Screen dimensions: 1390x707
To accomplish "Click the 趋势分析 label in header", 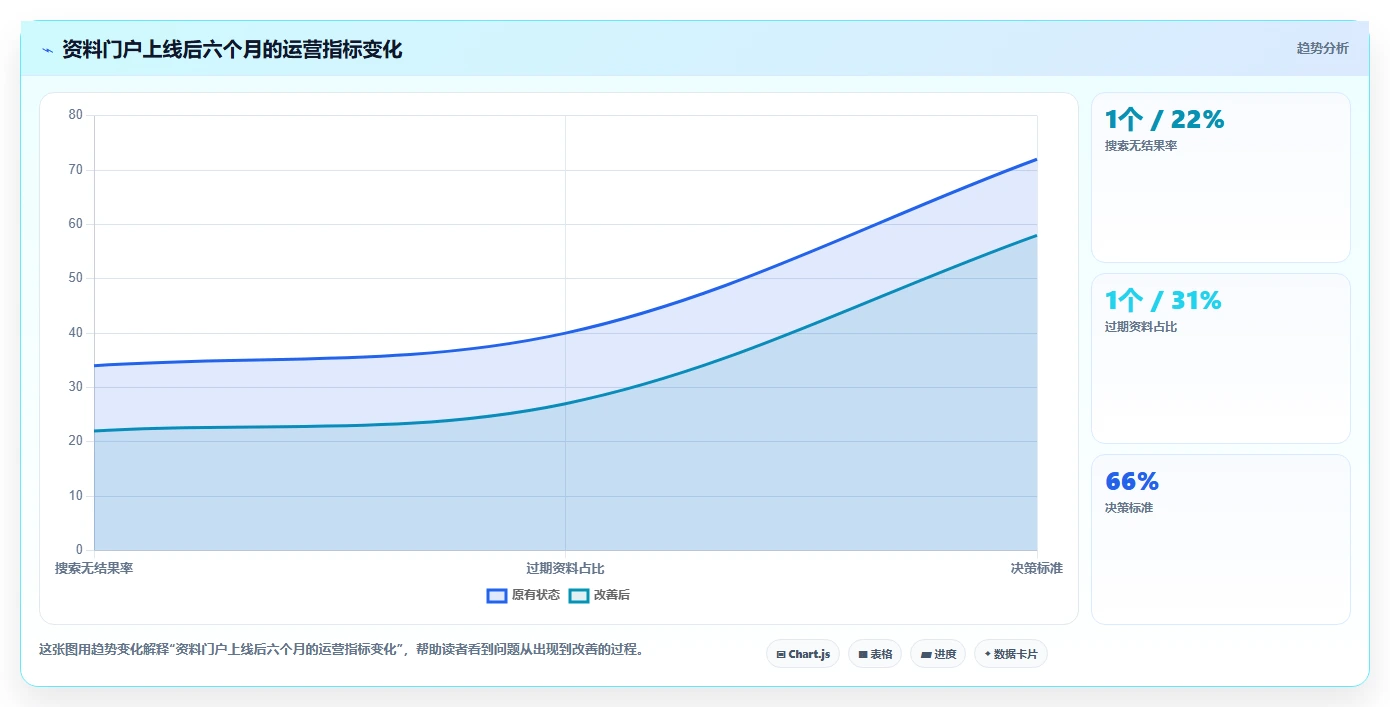I will pyautogui.click(x=1322, y=48).
